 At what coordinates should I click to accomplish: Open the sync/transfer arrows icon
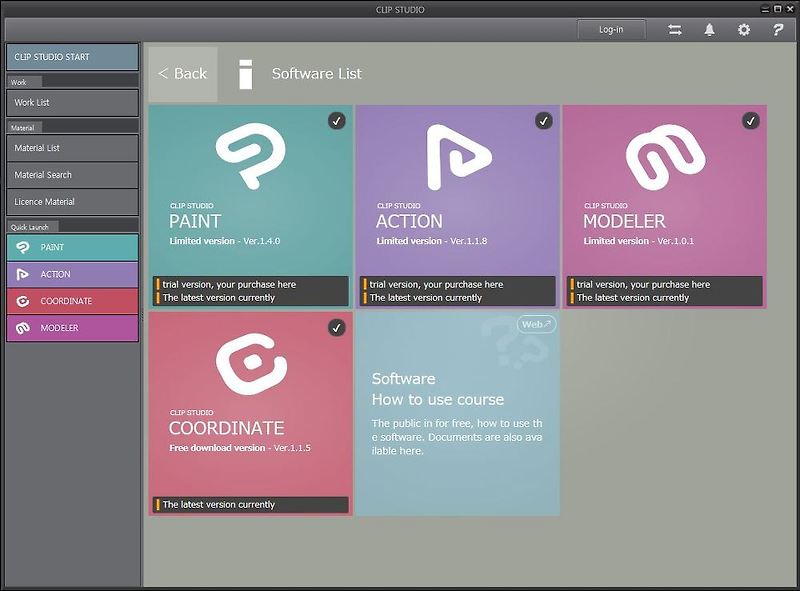(674, 30)
